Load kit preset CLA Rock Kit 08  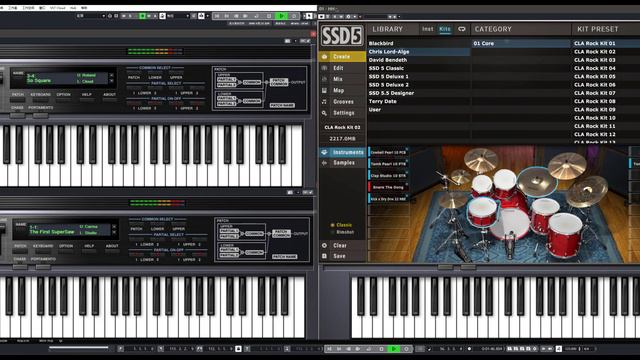tap(605, 101)
